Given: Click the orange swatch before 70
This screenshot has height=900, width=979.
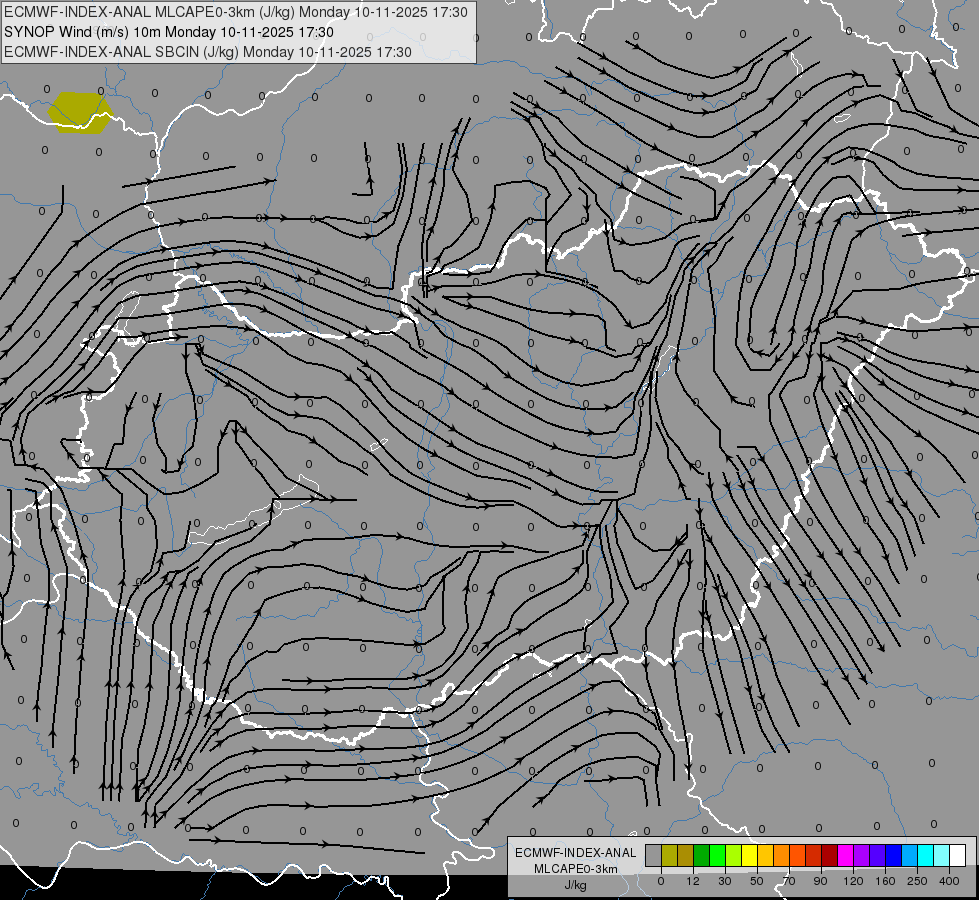Looking at the screenshot, I should pos(782,855).
